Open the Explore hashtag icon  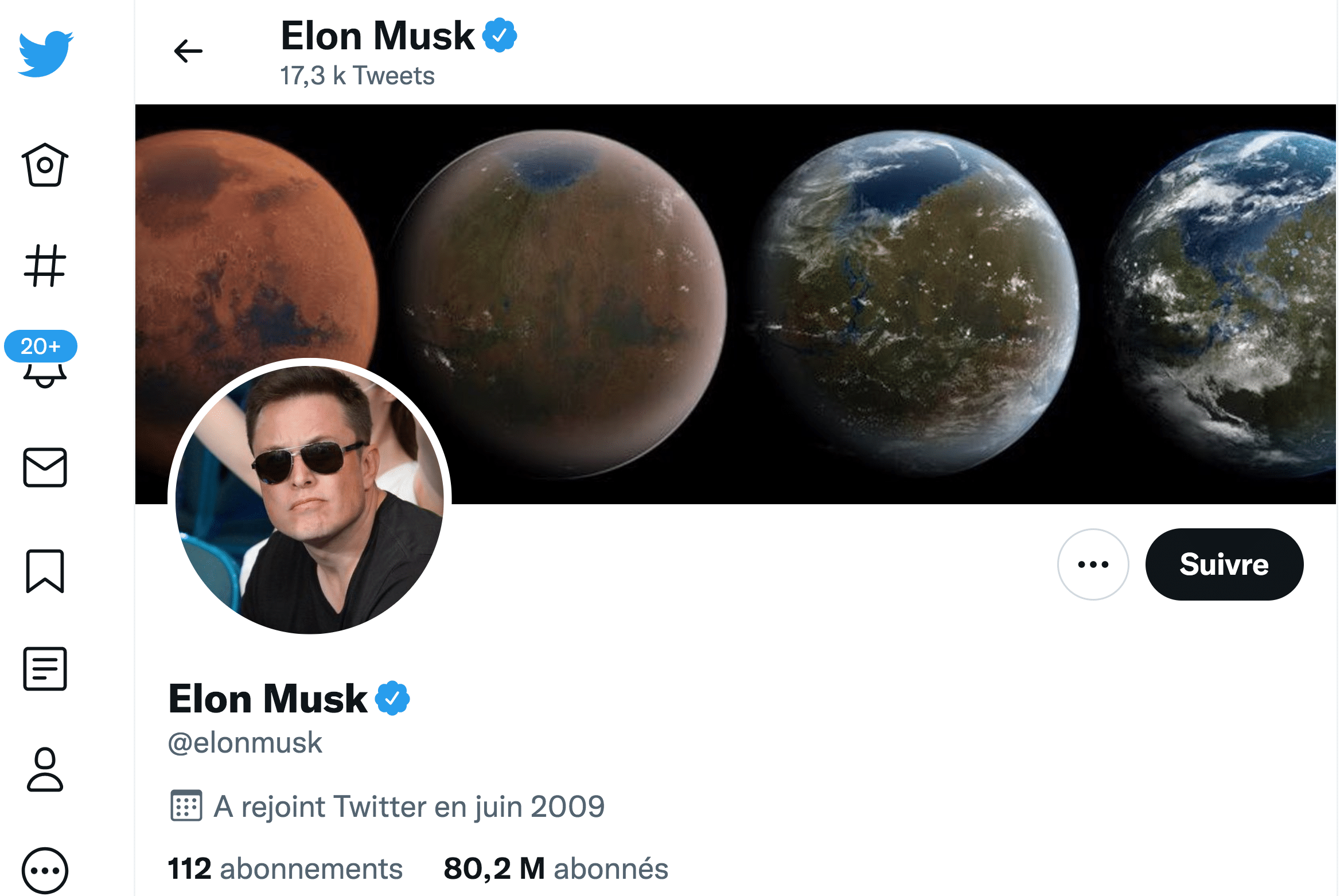tap(45, 266)
